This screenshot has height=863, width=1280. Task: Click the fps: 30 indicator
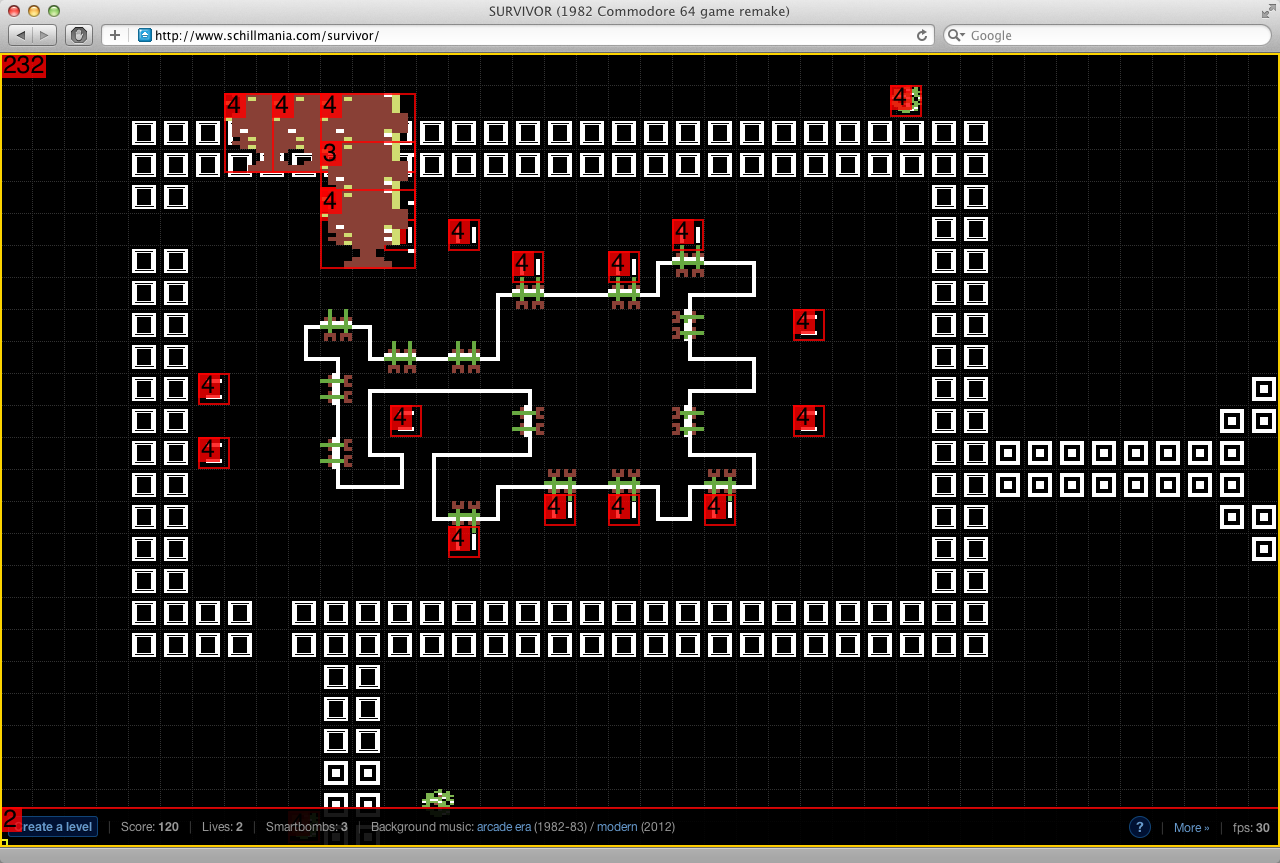[1251, 828]
